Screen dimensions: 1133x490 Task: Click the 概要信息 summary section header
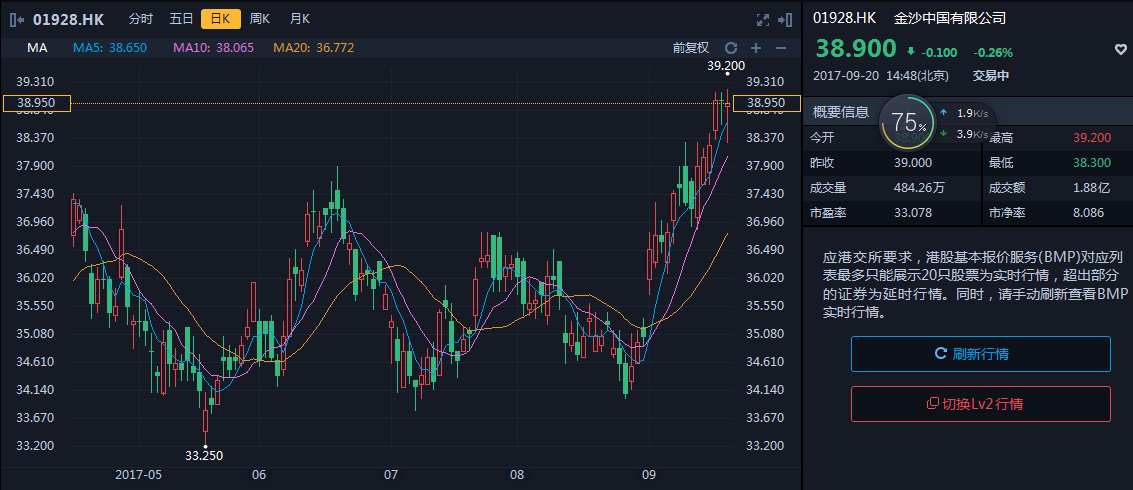pos(841,112)
